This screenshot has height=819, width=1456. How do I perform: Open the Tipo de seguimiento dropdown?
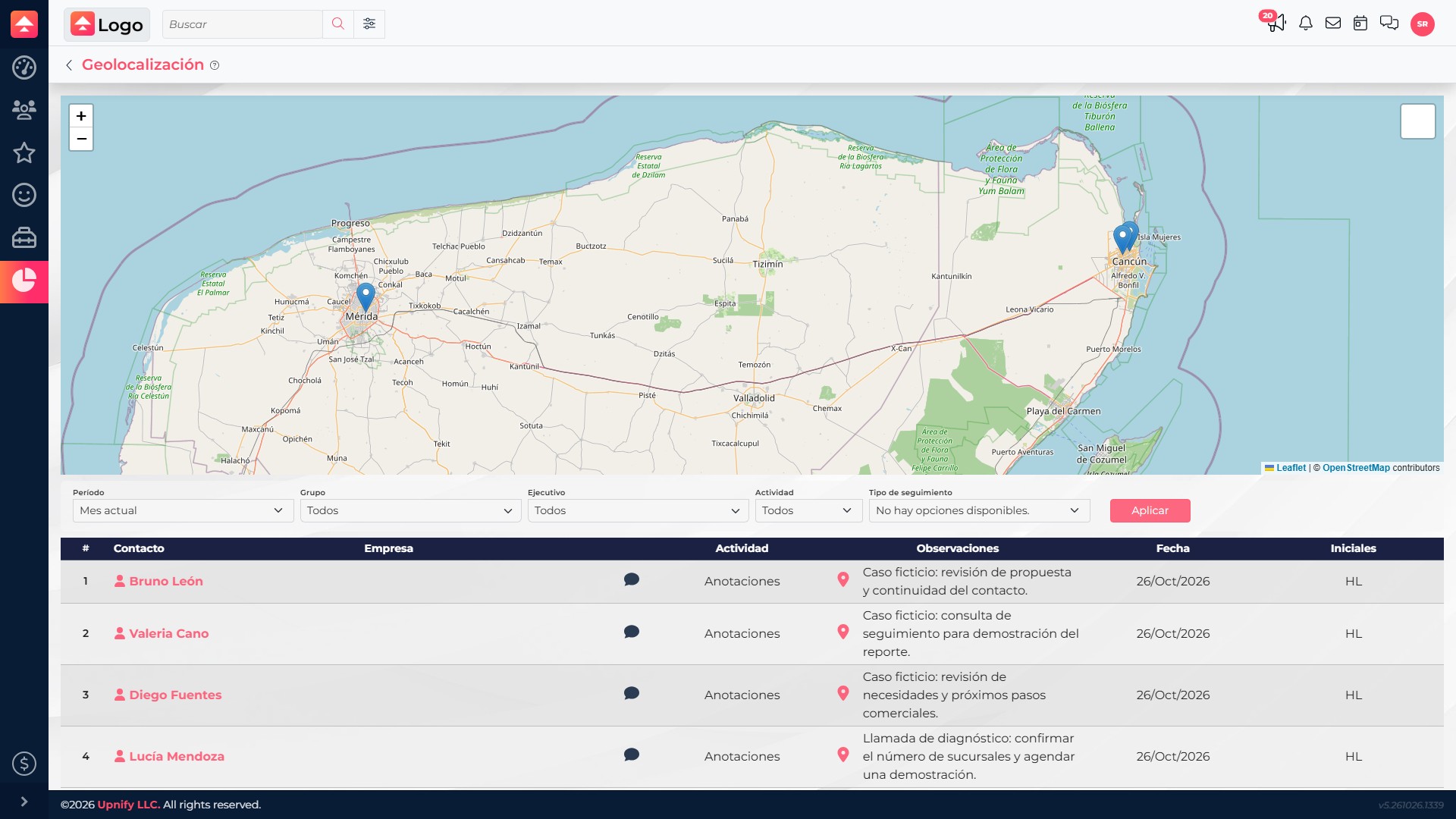(979, 510)
